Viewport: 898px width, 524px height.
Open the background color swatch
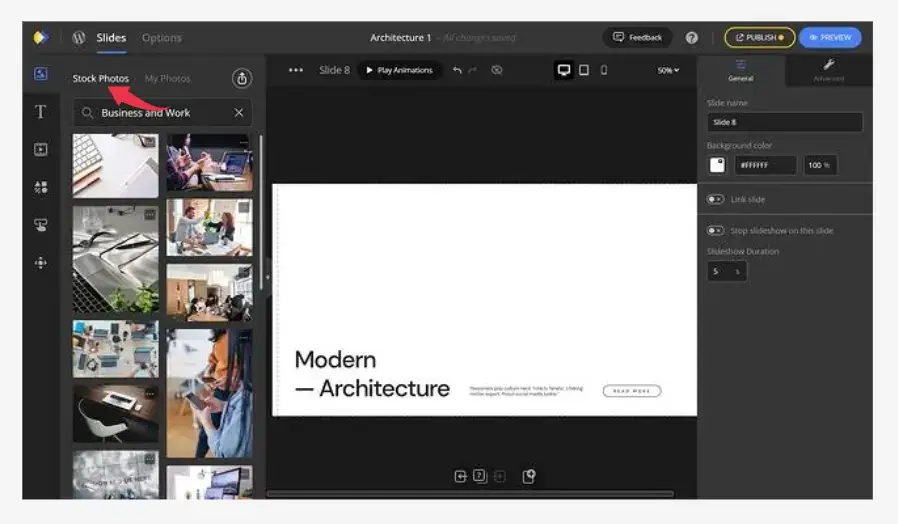pyautogui.click(x=717, y=165)
